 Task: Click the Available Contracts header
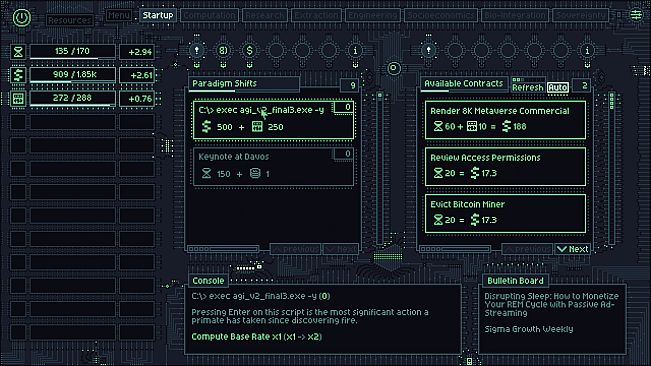click(x=463, y=83)
